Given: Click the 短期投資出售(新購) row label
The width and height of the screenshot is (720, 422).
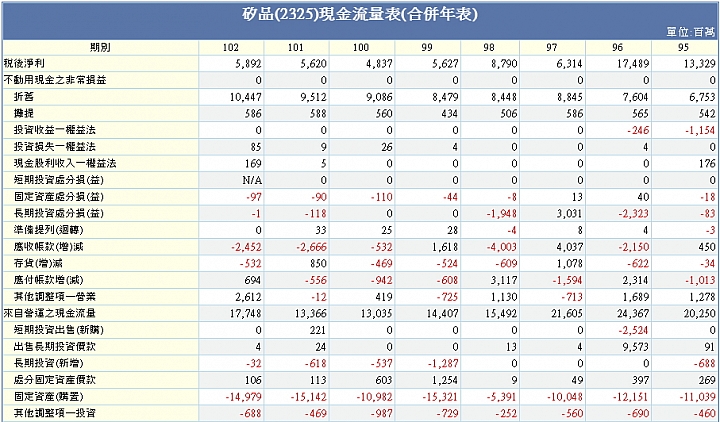Looking at the screenshot, I should (x=59, y=330).
